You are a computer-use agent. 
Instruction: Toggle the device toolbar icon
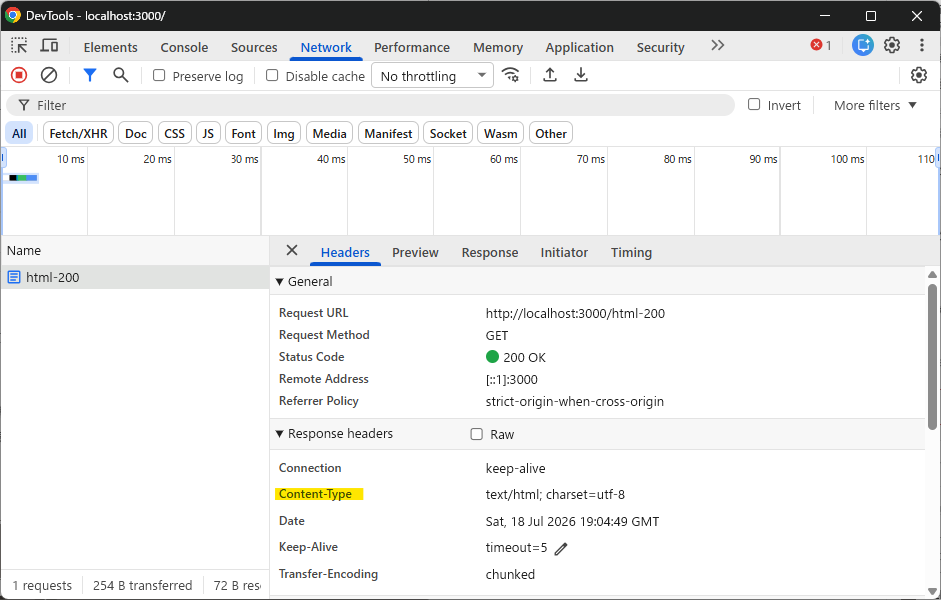coord(49,46)
